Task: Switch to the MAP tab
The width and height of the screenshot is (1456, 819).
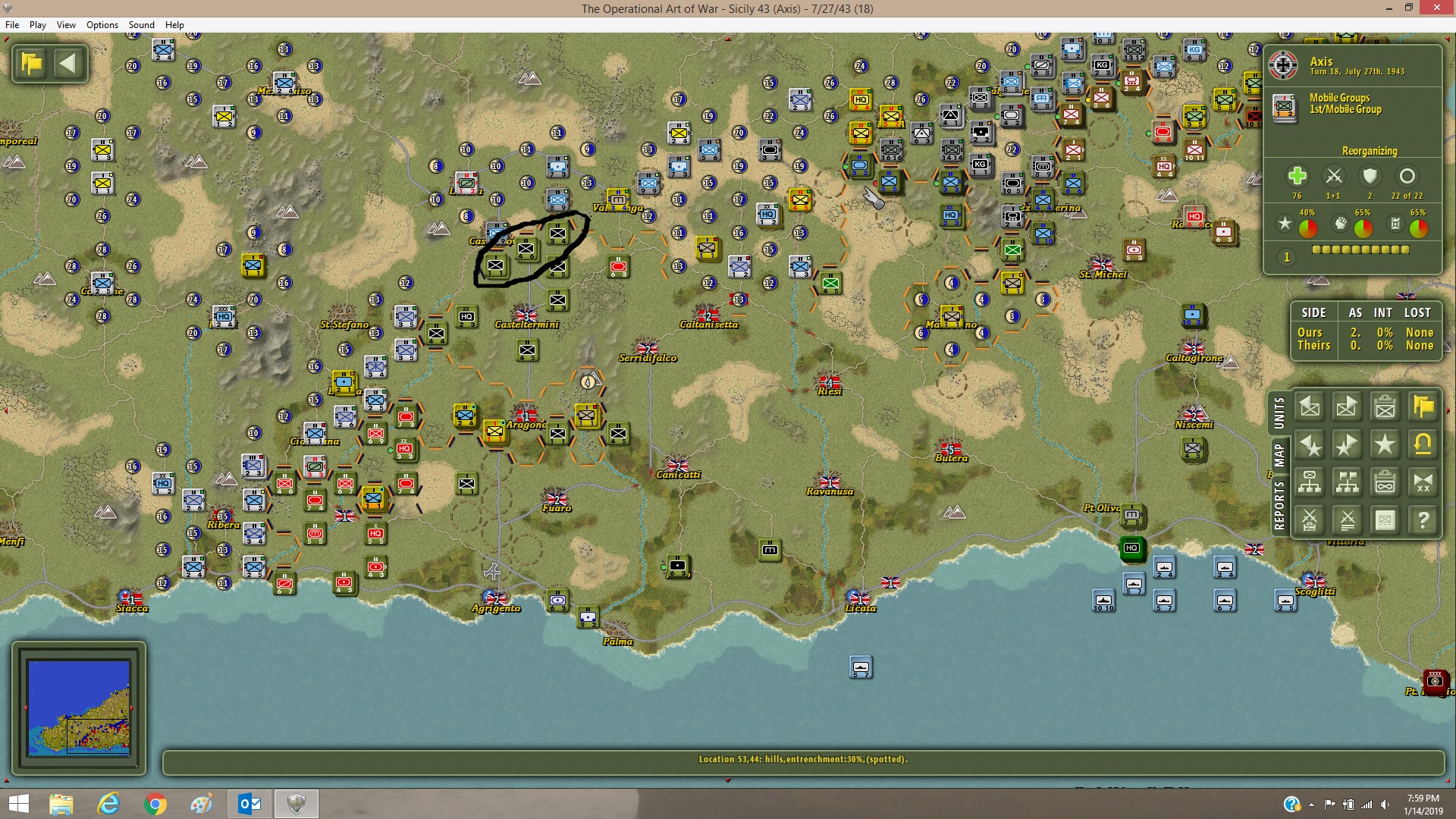Action: 1279,455
